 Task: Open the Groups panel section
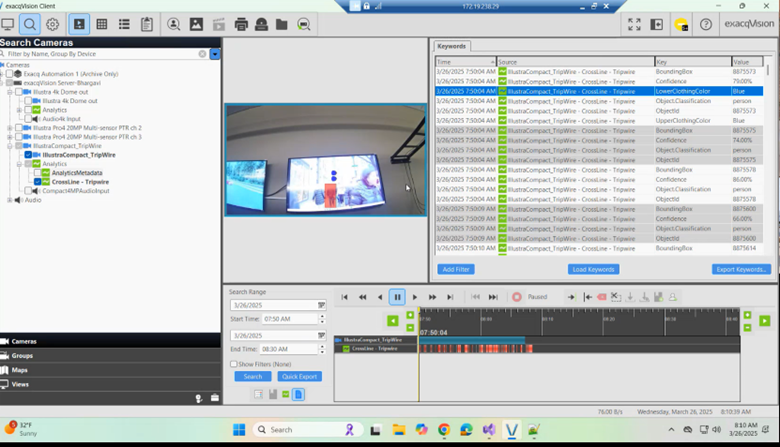22,355
